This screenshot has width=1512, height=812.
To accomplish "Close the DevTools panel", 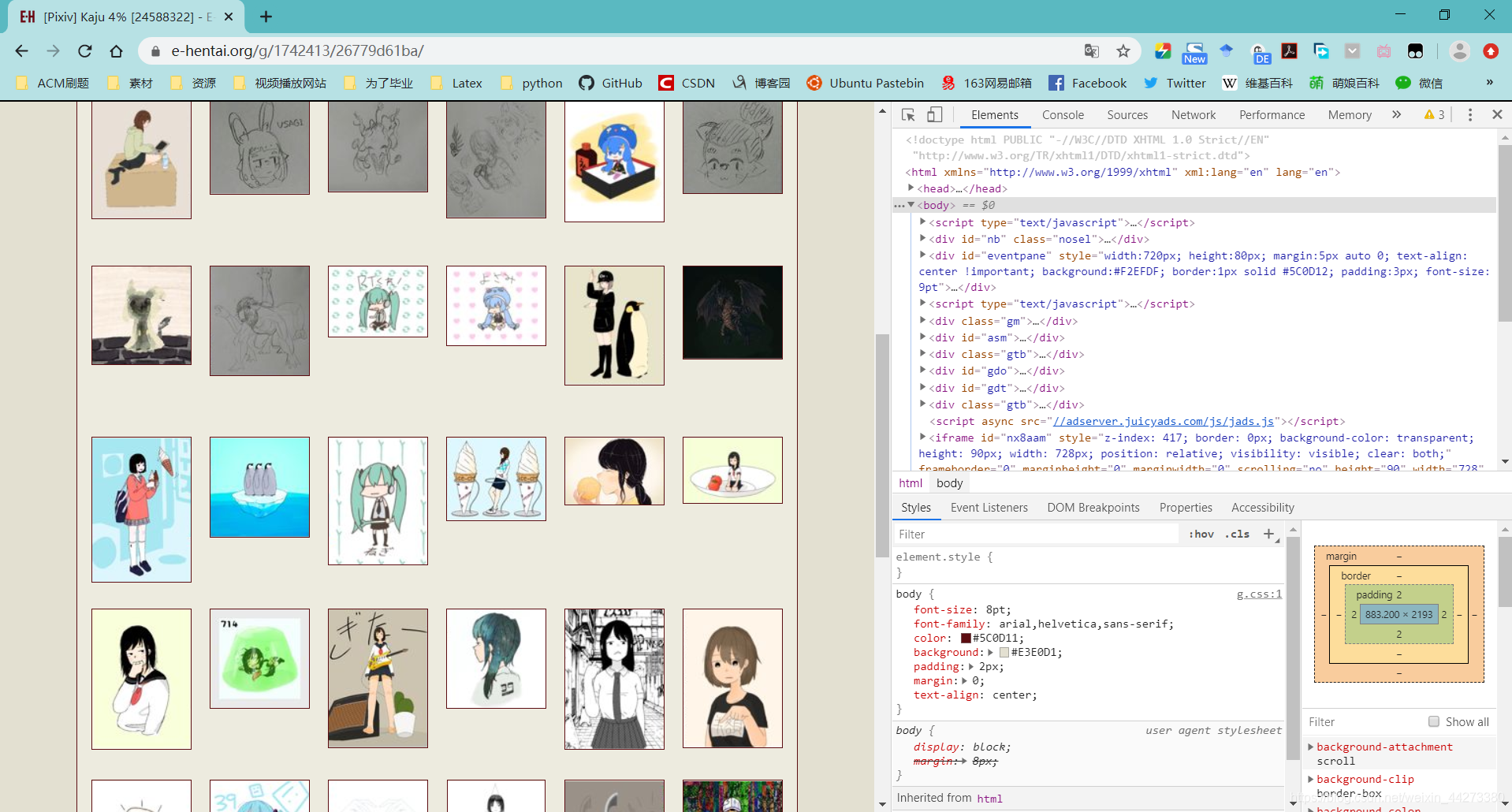I will [1497, 115].
